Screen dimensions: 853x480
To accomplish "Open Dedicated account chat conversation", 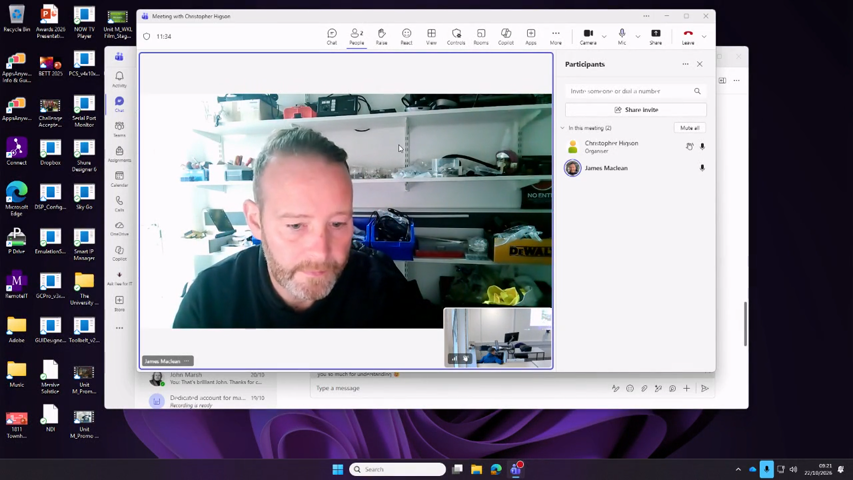I will pyautogui.click(x=207, y=401).
